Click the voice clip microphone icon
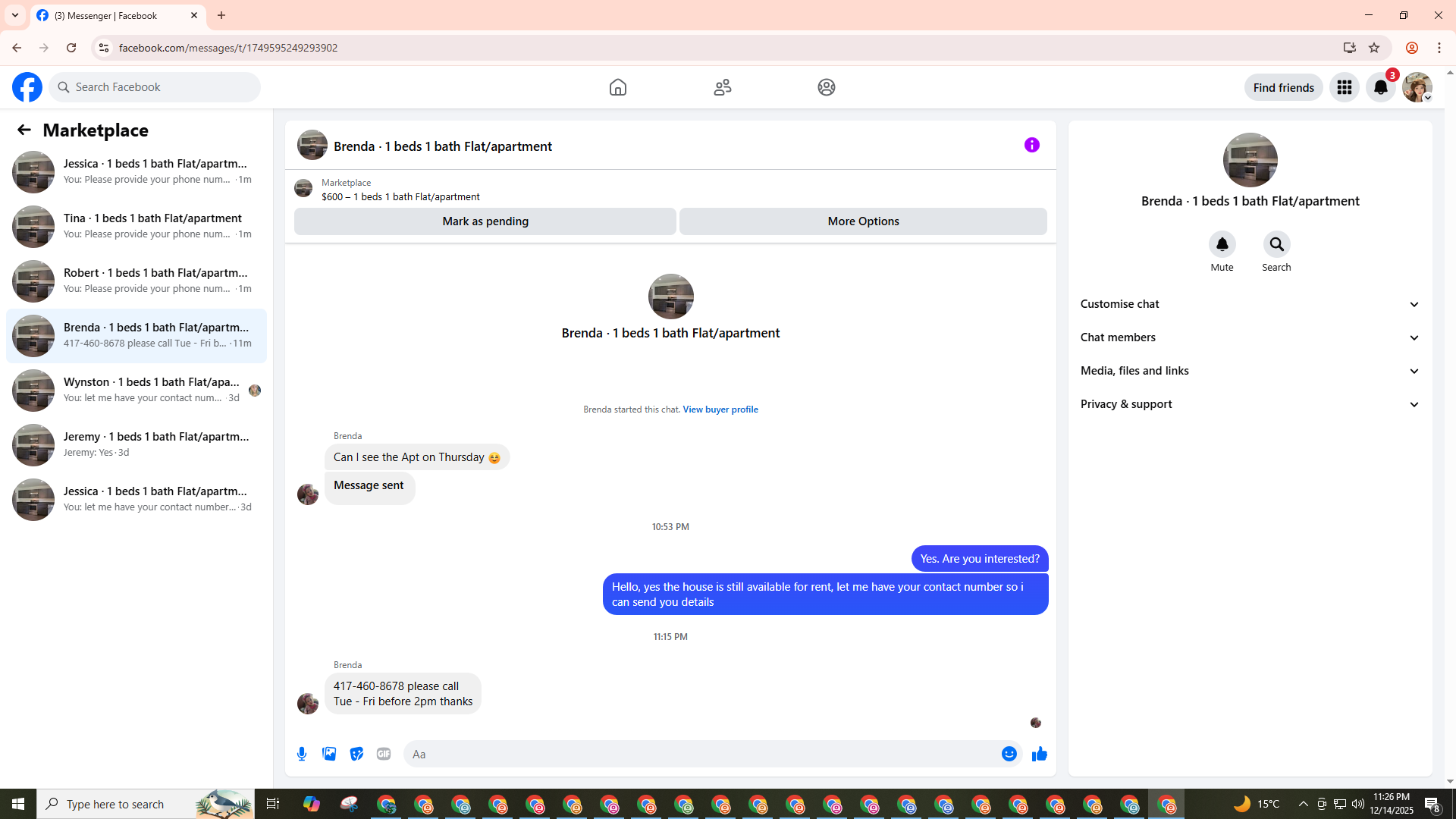The height and width of the screenshot is (819, 1456). [x=302, y=754]
